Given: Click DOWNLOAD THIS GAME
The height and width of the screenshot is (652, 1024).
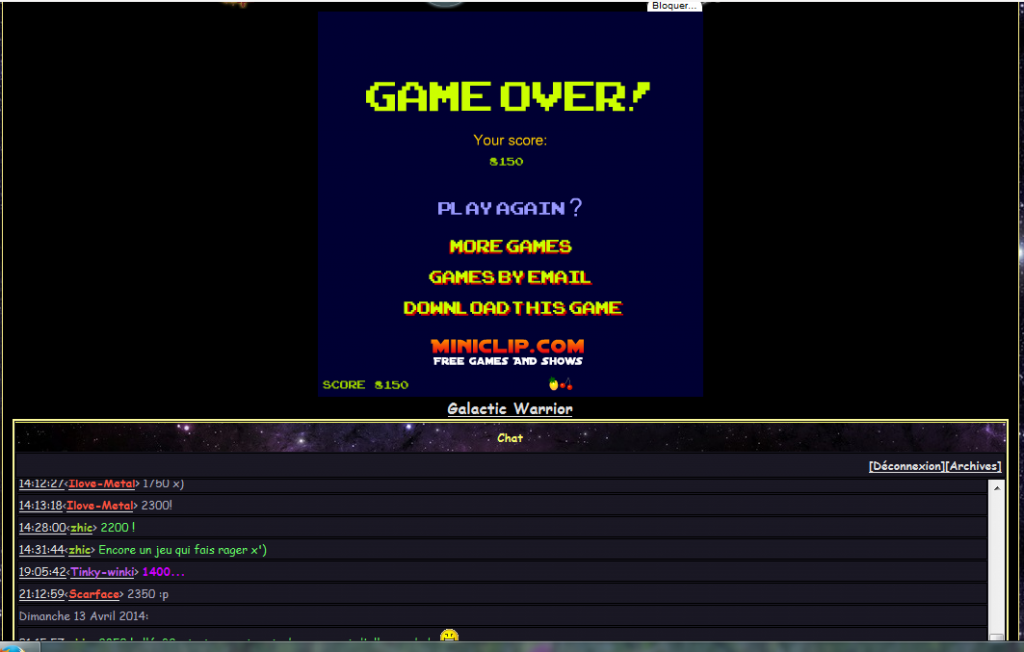Looking at the screenshot, I should pos(513,308).
